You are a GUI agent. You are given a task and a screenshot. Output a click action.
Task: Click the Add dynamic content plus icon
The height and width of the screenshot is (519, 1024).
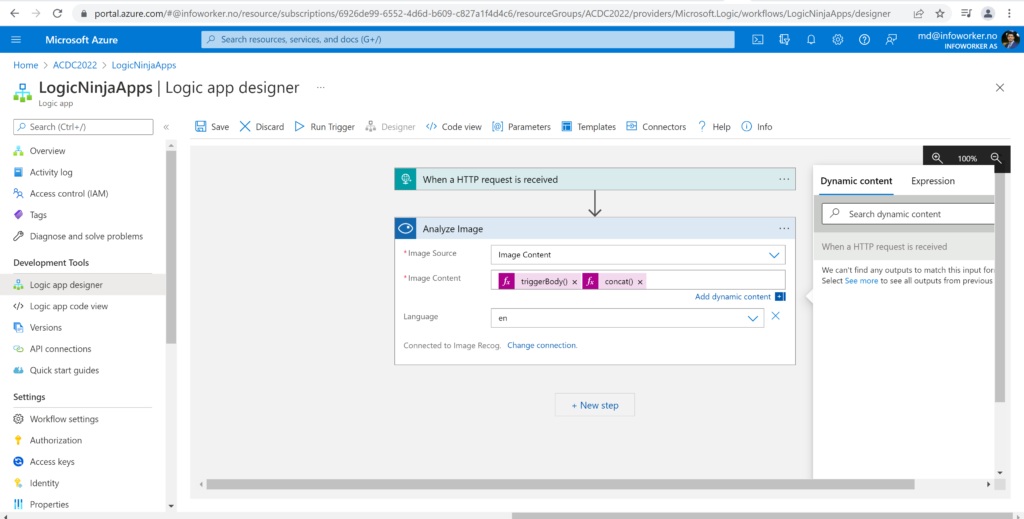click(x=780, y=296)
